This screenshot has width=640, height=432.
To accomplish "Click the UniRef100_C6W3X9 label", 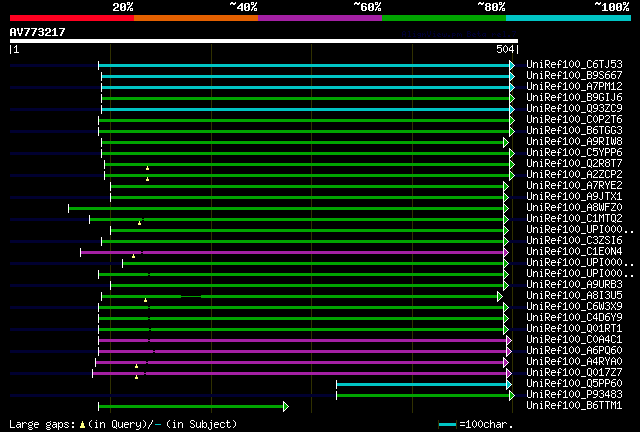I will tap(574, 307).
